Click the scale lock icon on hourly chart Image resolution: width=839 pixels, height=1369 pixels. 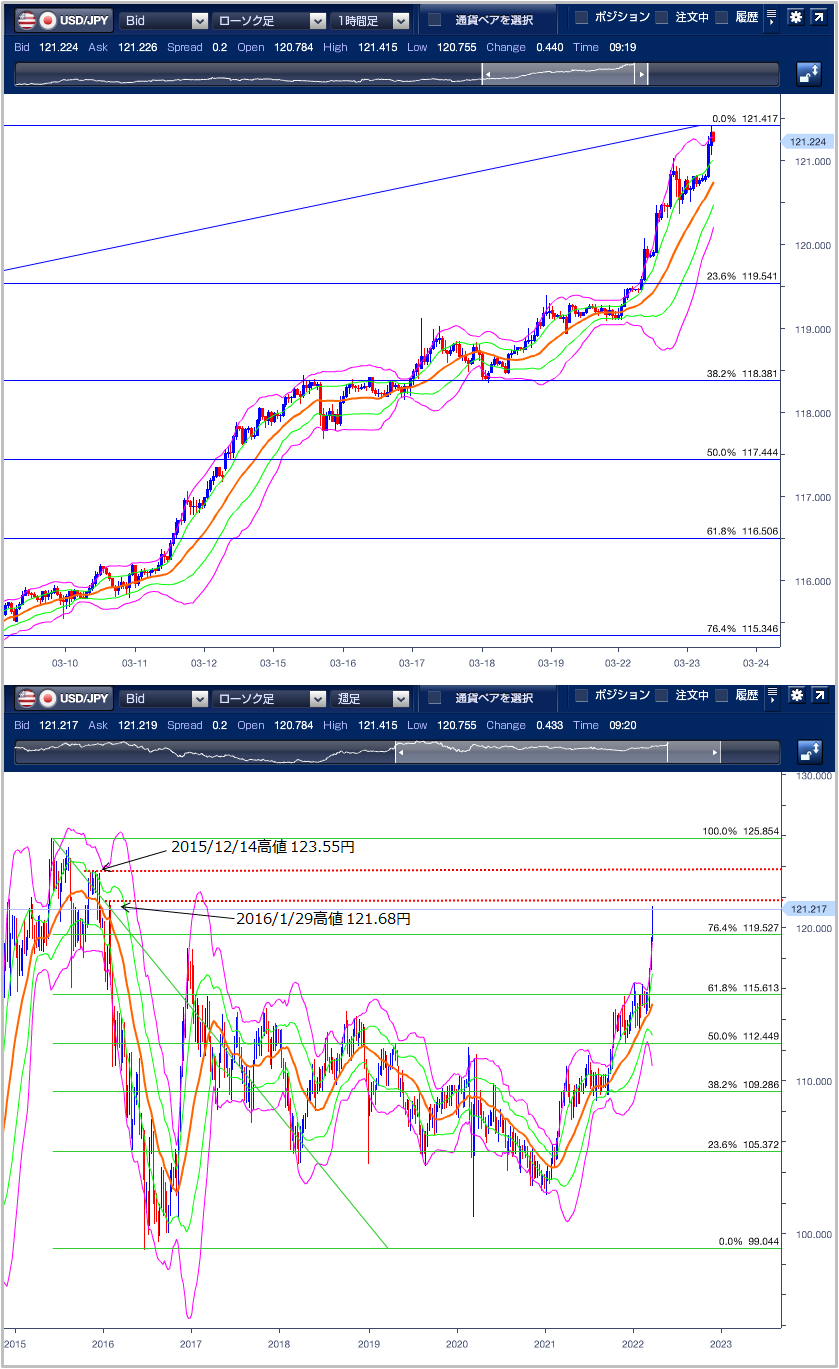(808, 74)
